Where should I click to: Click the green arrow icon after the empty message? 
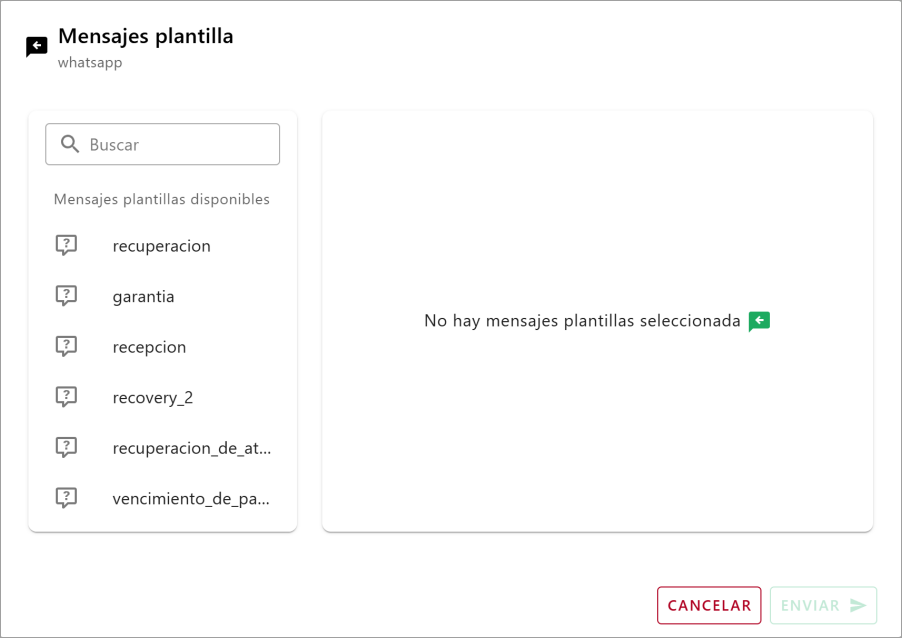point(758,320)
